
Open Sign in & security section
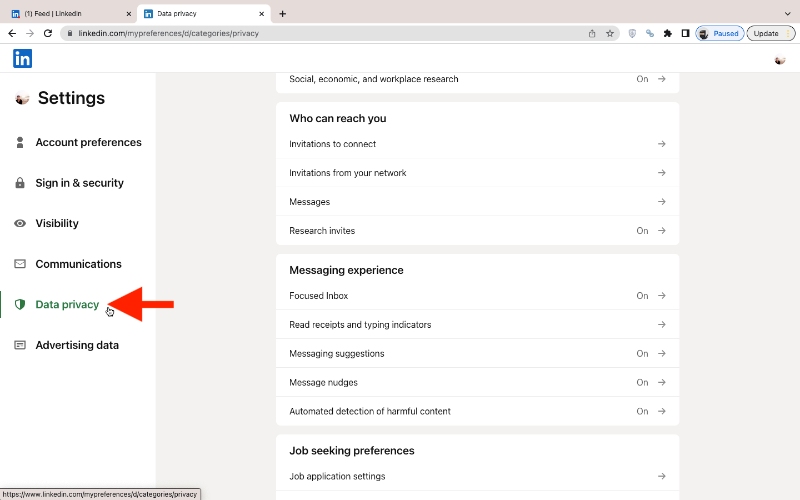(x=79, y=183)
